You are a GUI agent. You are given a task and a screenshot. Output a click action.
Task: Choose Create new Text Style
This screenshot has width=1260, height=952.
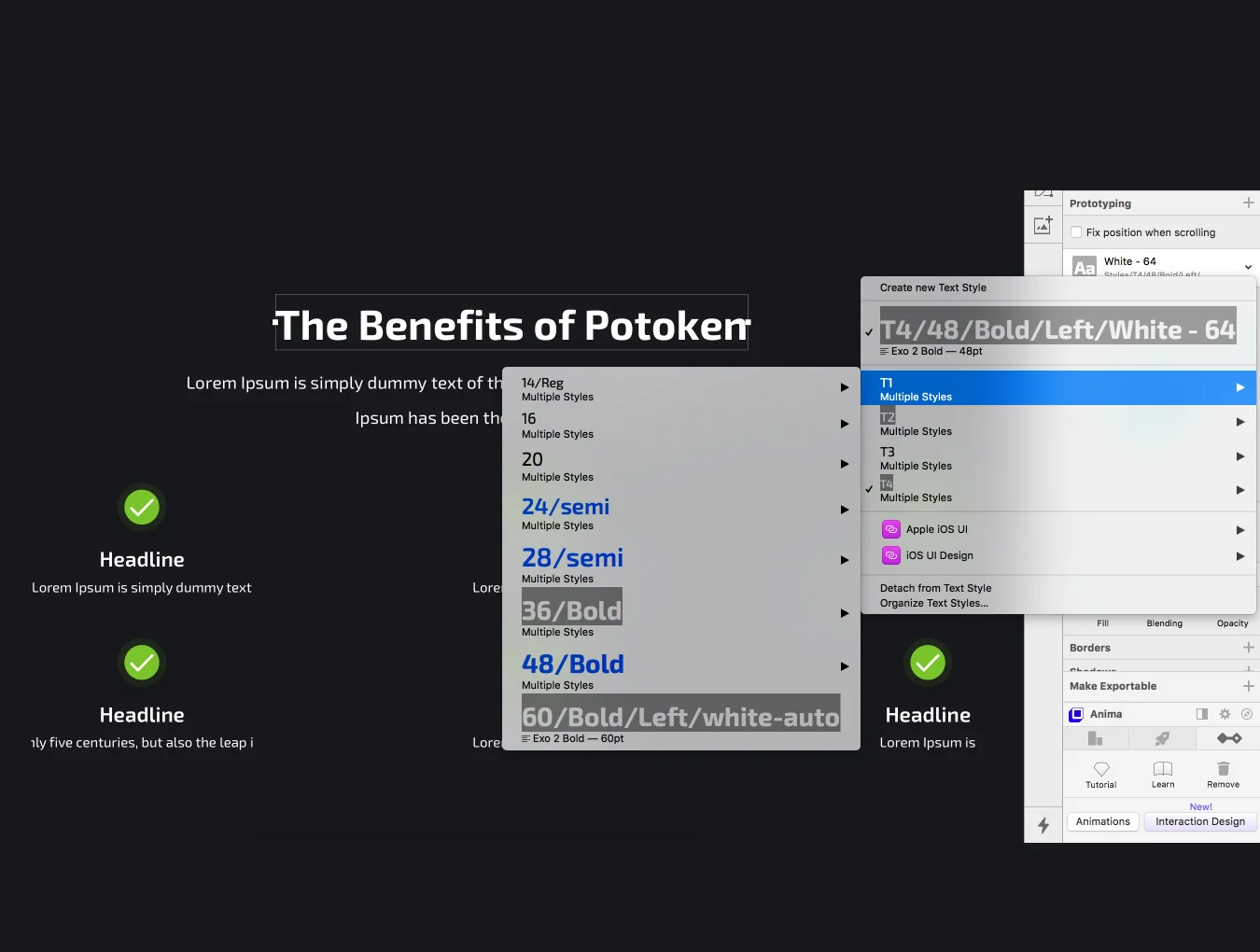click(x=933, y=287)
